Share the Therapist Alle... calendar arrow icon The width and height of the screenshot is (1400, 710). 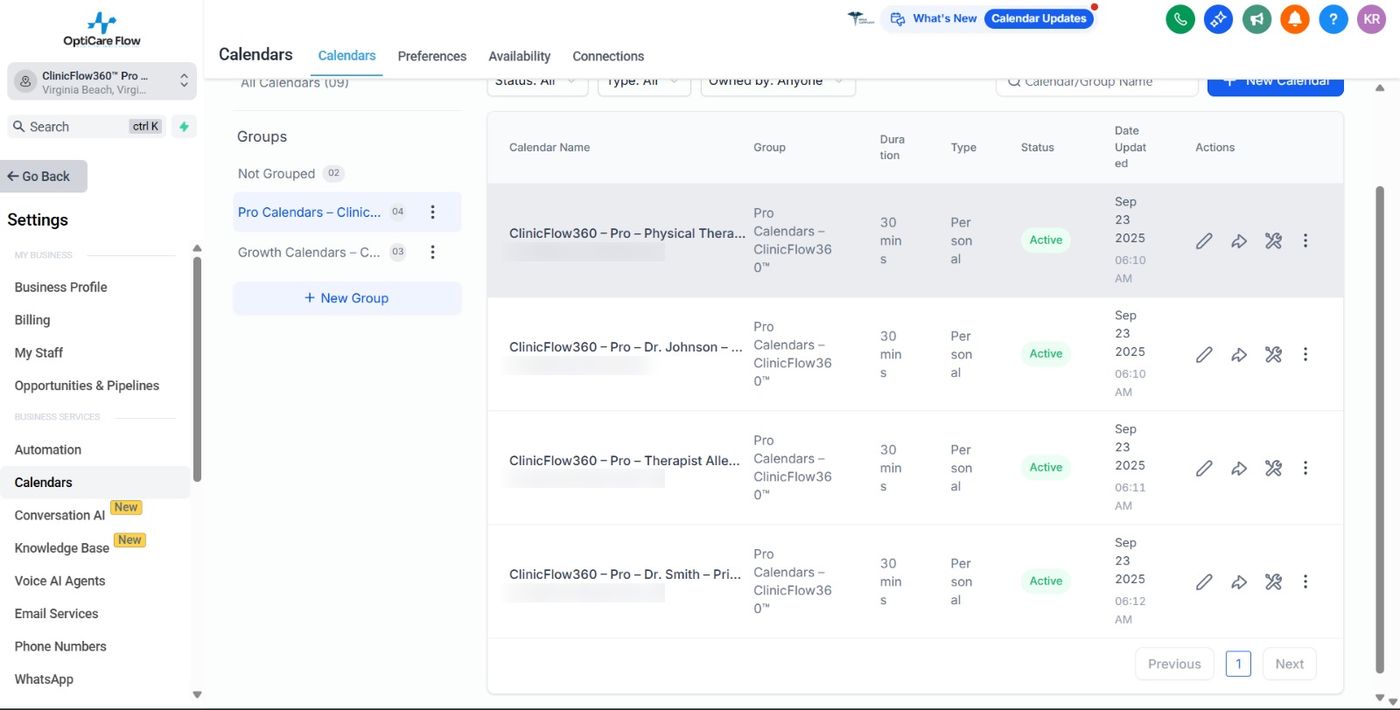(1239, 468)
